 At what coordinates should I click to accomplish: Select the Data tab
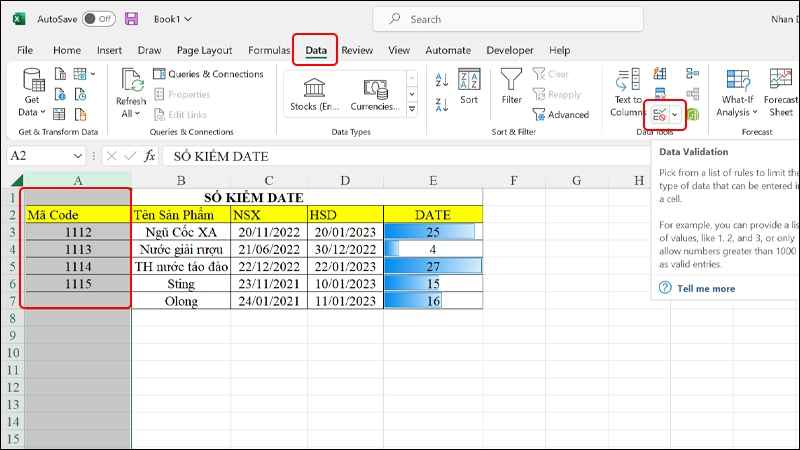(x=316, y=50)
